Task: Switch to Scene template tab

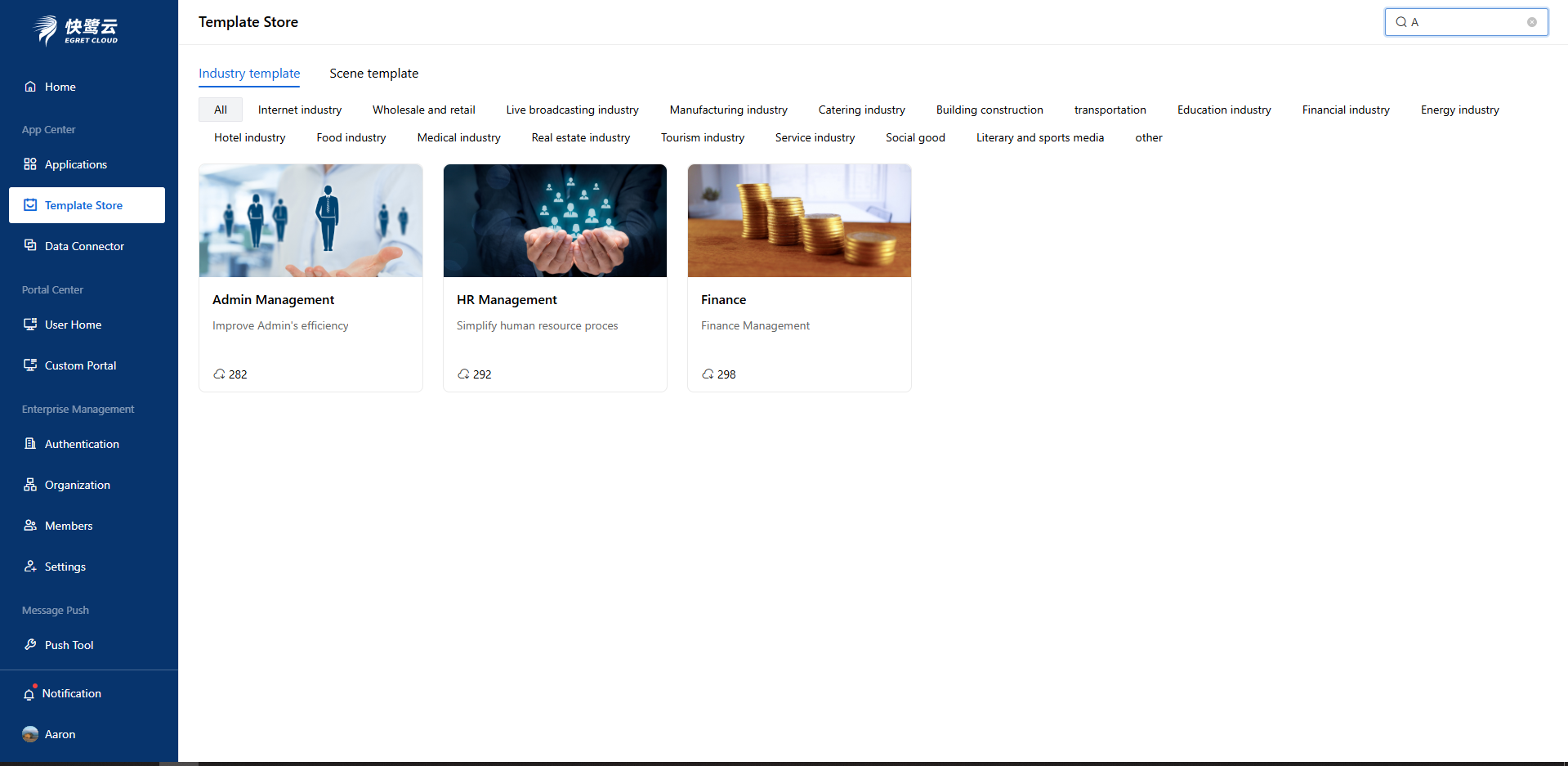Action: [x=373, y=74]
